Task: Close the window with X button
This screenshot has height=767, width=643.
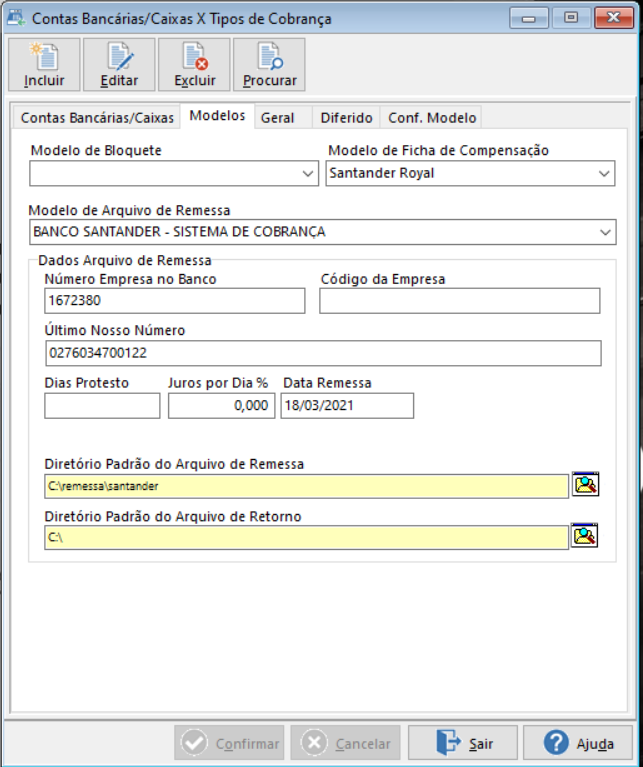Action: coord(614,18)
